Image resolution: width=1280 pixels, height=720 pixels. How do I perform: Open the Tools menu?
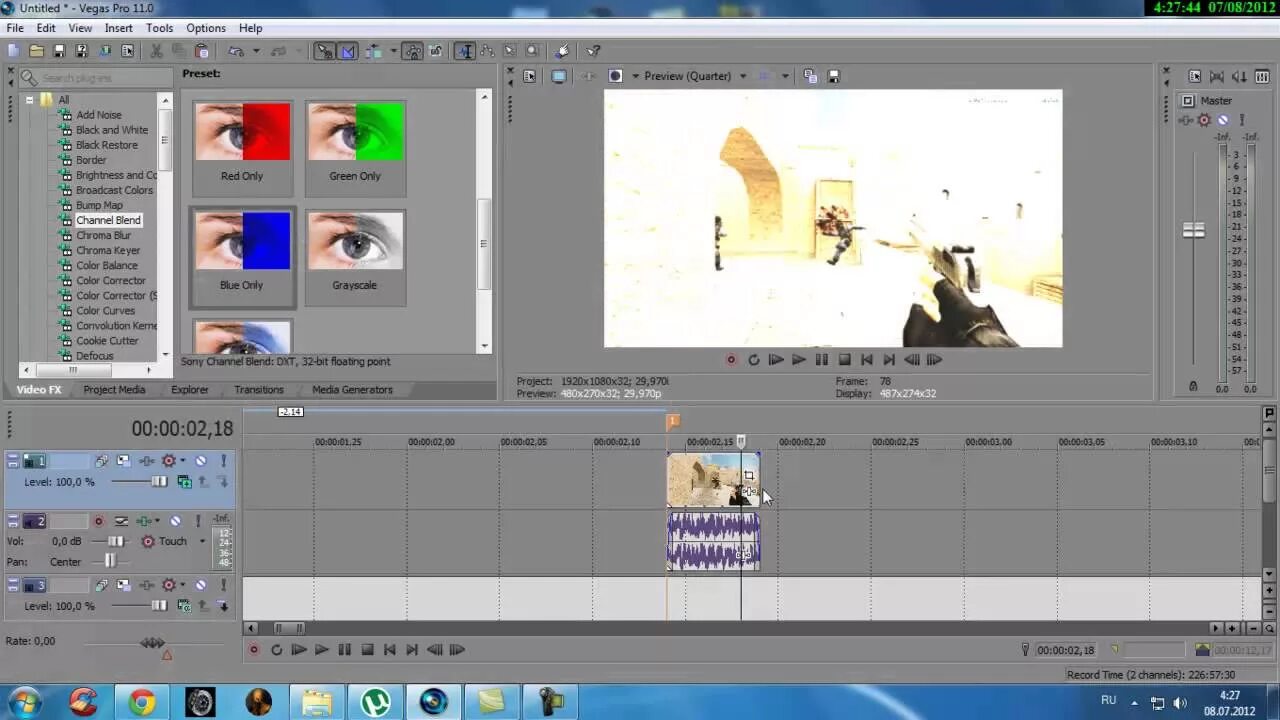pos(159,28)
